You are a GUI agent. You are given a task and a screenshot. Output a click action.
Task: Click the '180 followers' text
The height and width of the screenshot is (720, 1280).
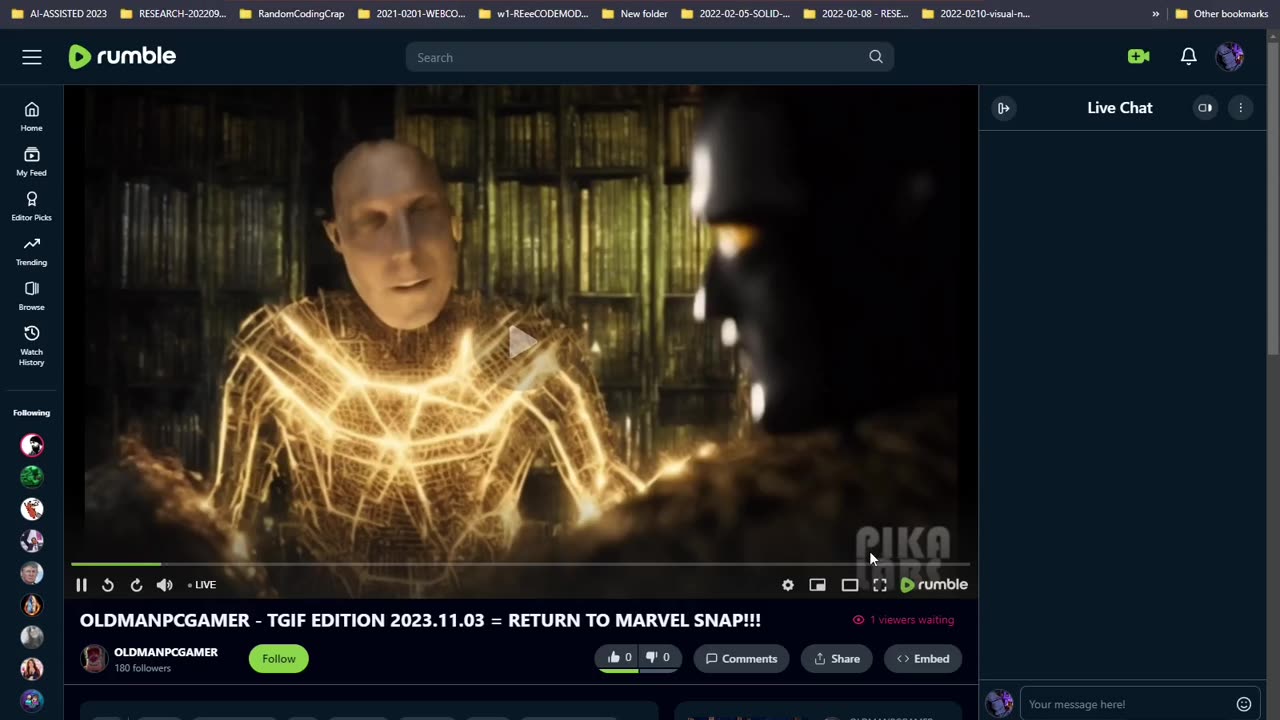pyautogui.click(x=143, y=668)
